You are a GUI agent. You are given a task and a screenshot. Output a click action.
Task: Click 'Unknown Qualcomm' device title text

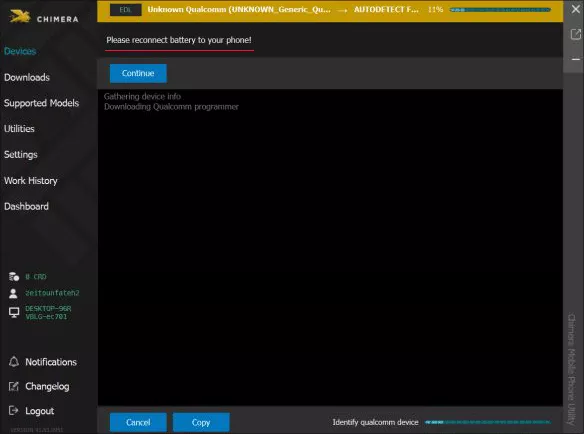click(x=239, y=9)
